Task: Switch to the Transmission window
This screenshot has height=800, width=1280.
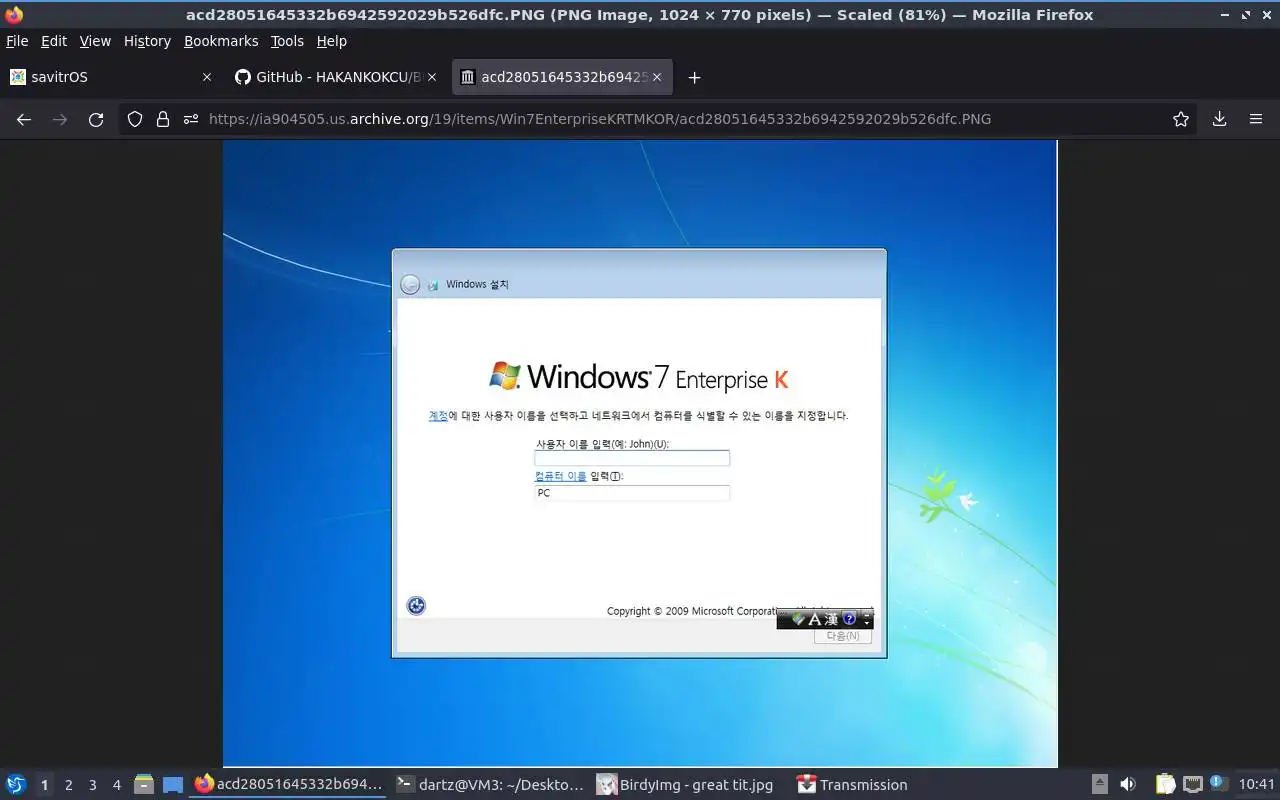Action: [853, 785]
